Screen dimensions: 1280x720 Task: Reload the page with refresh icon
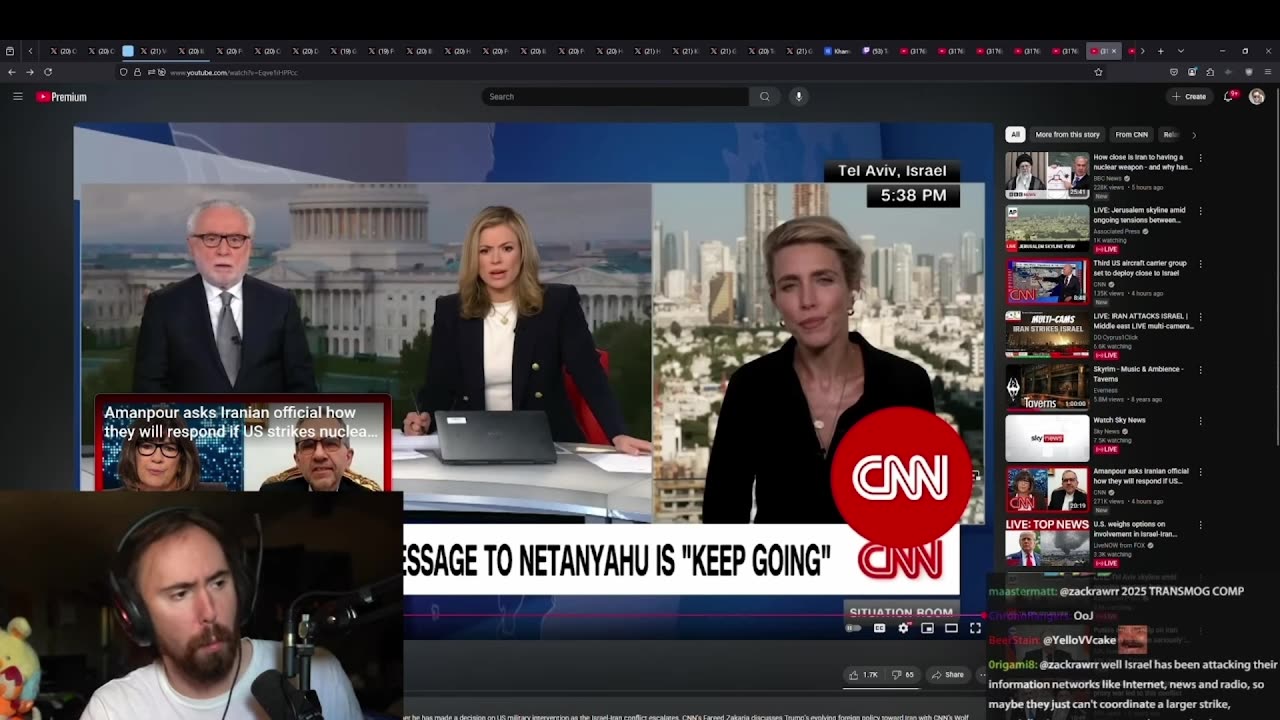(x=48, y=72)
